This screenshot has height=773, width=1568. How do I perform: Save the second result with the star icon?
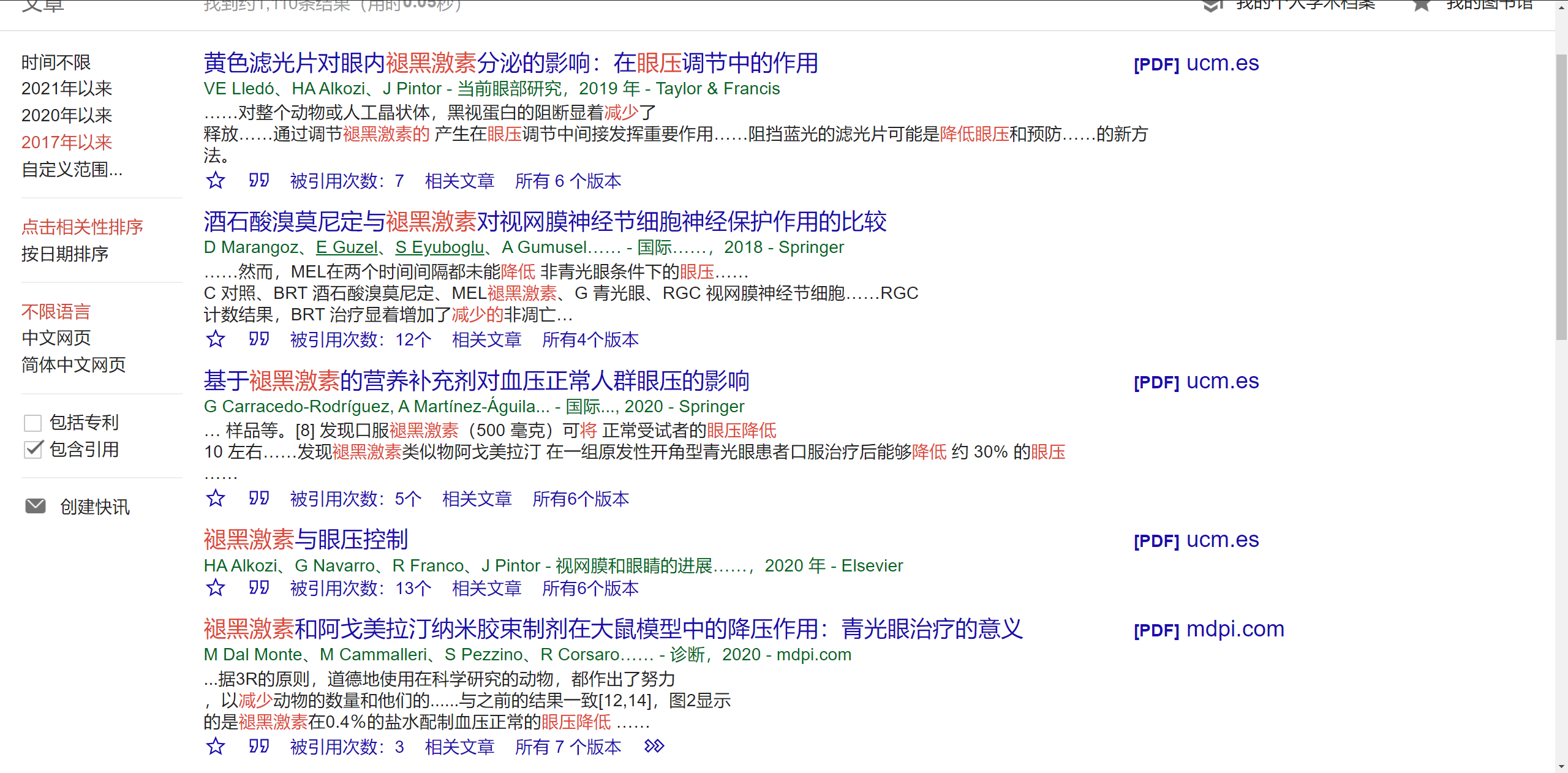(215, 339)
